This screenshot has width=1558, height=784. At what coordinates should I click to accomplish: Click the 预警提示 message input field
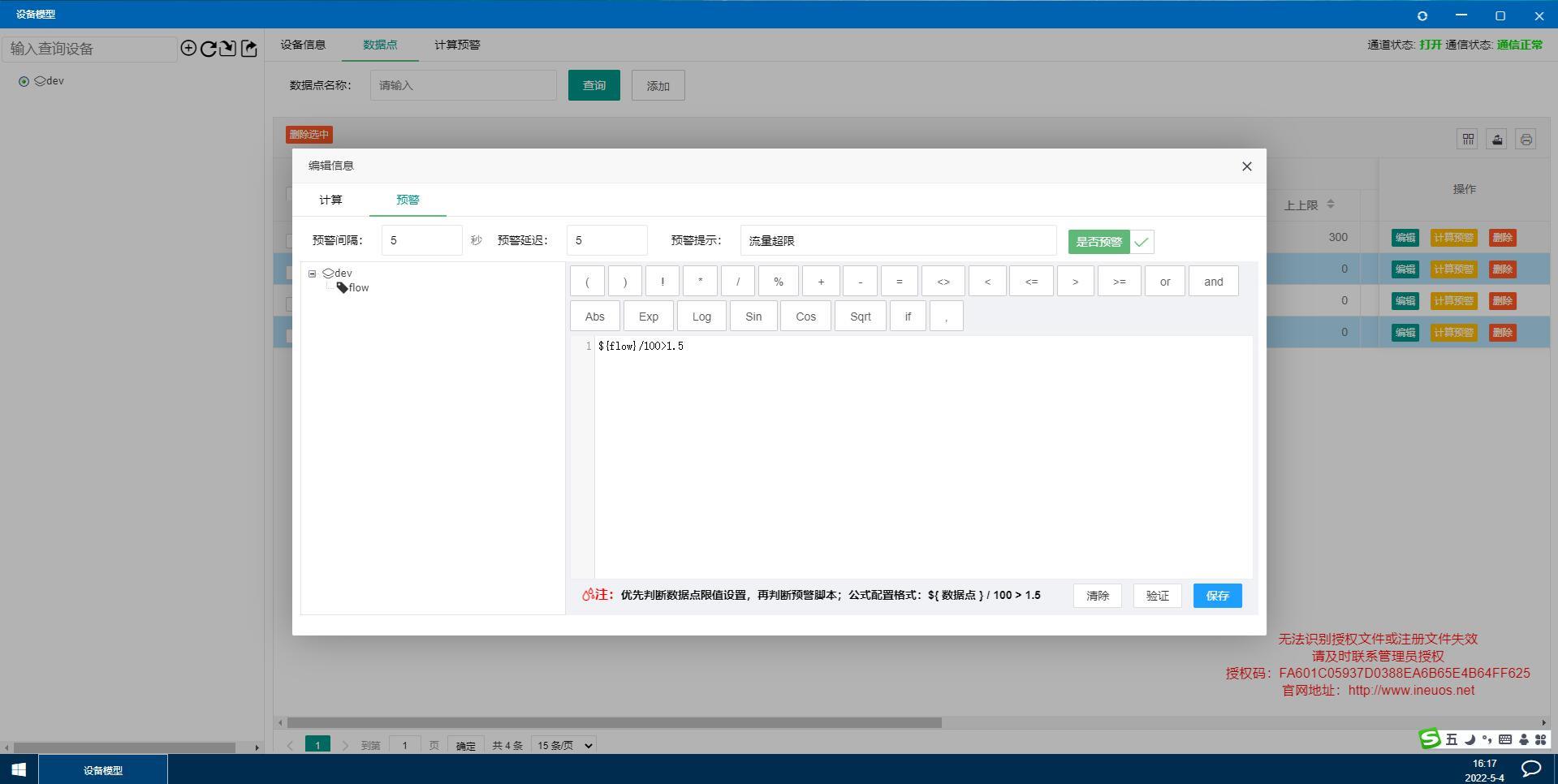click(x=898, y=240)
